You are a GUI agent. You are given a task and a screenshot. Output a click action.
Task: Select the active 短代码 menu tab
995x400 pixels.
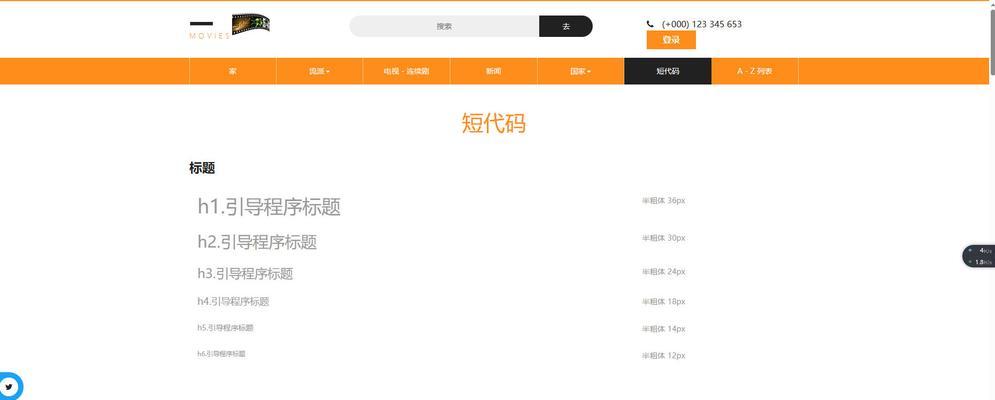click(x=668, y=71)
